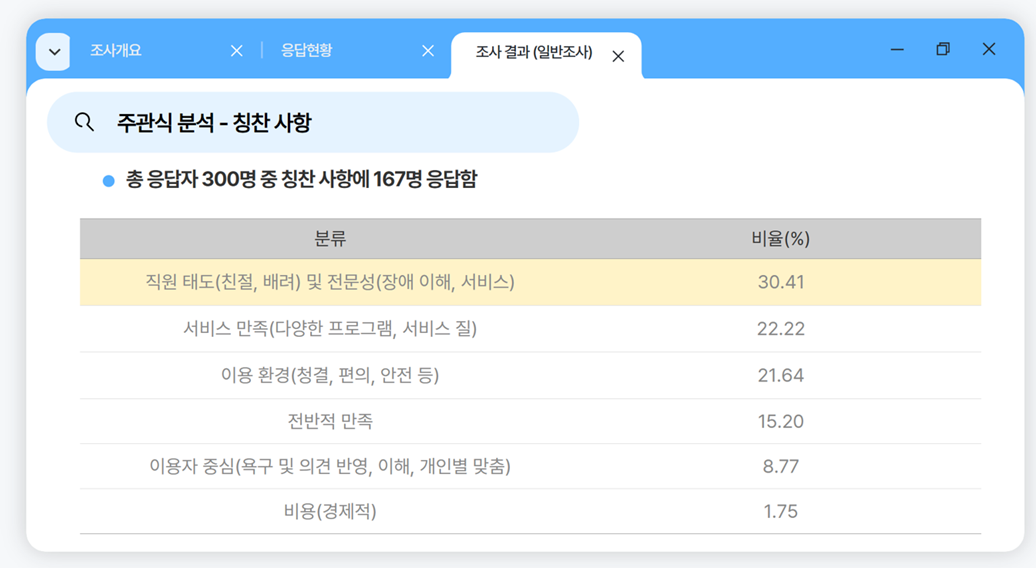
Task: Select the highlighted 직원 태도 row
Action: click(330, 282)
